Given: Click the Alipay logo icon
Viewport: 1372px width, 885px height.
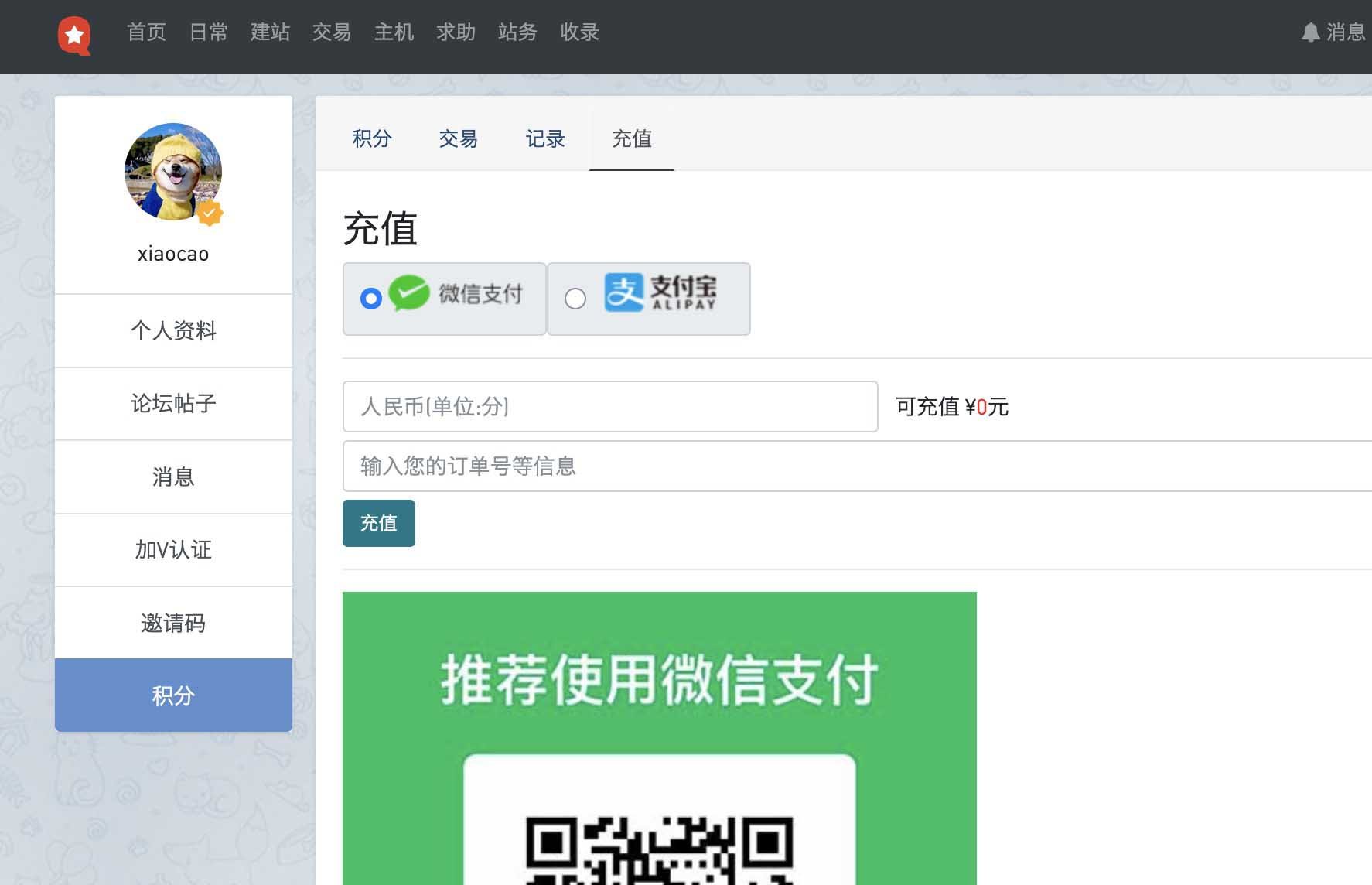Looking at the screenshot, I should click(623, 293).
